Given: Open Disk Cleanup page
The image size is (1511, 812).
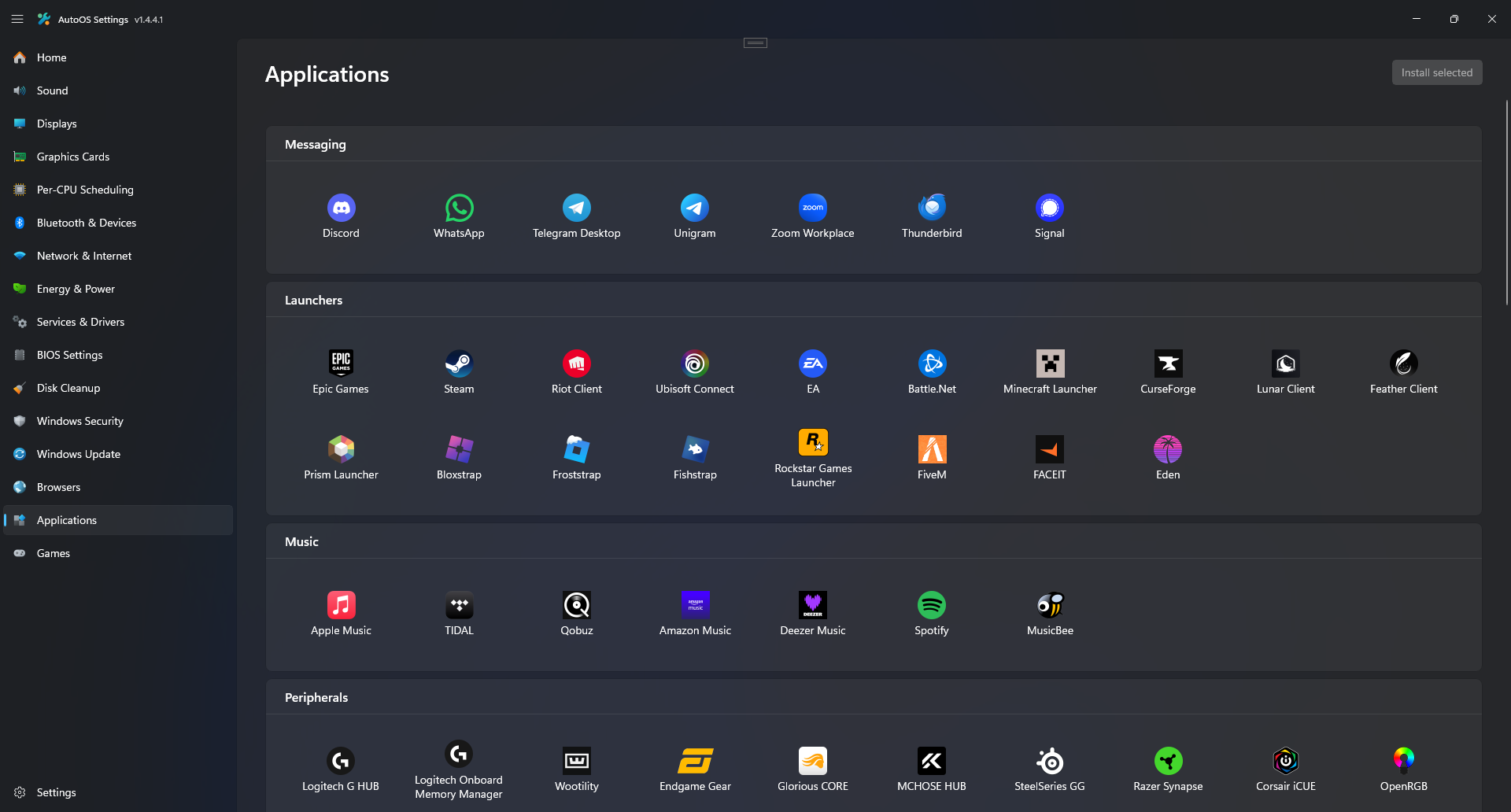Looking at the screenshot, I should (x=118, y=388).
